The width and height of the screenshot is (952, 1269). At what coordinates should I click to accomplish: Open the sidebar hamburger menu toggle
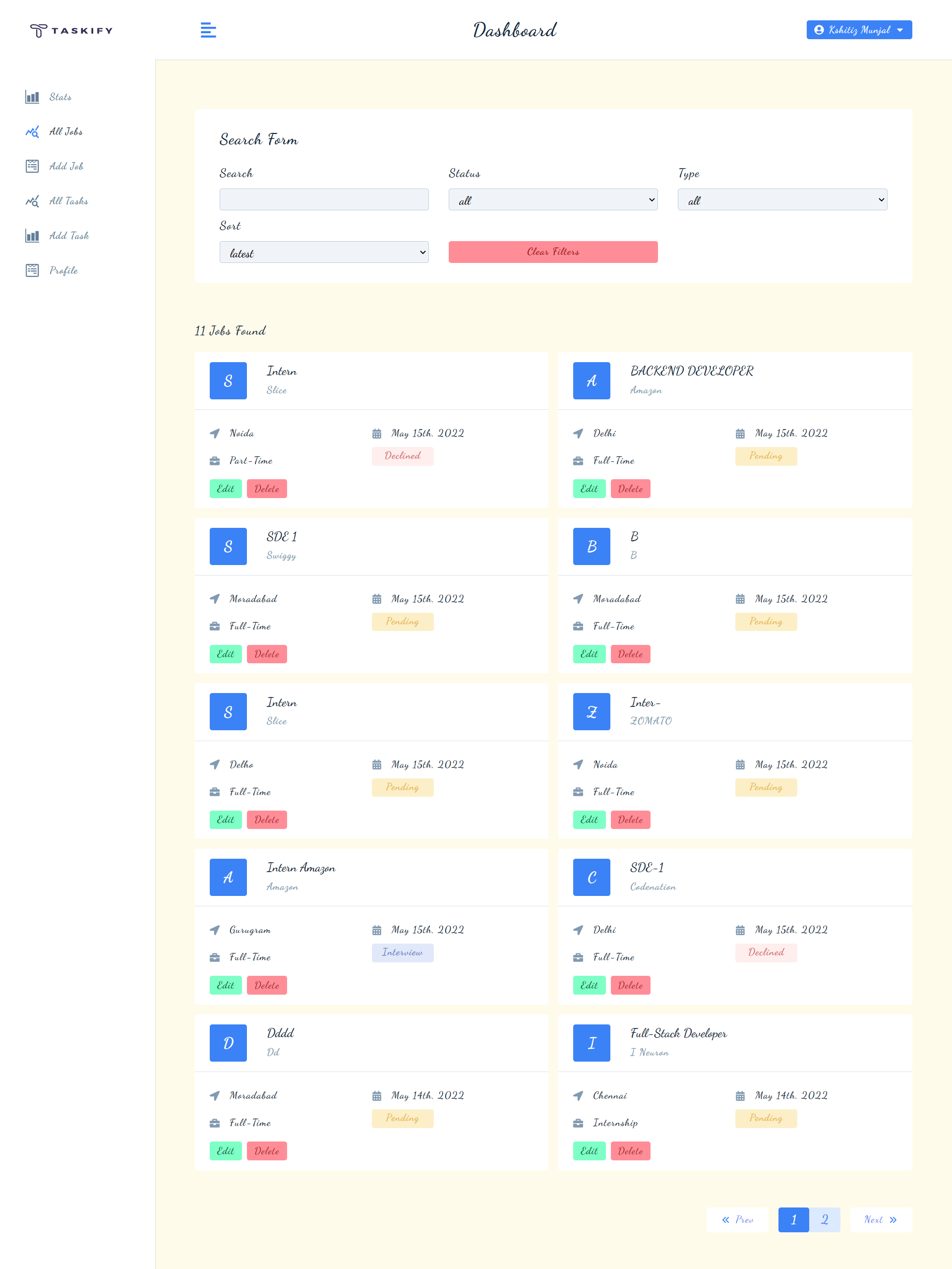coord(208,30)
